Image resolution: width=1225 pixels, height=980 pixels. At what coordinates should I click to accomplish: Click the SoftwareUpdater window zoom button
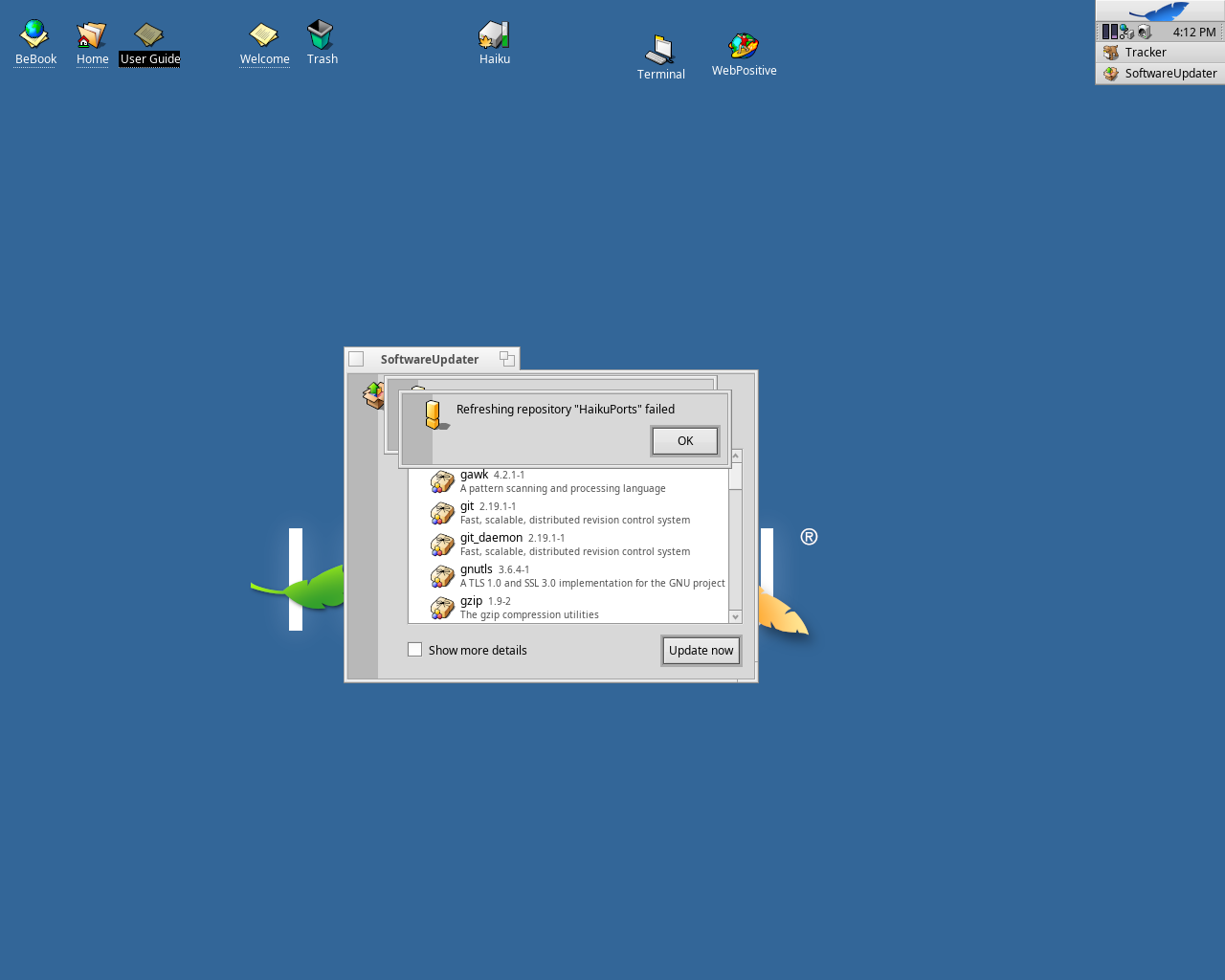click(507, 359)
